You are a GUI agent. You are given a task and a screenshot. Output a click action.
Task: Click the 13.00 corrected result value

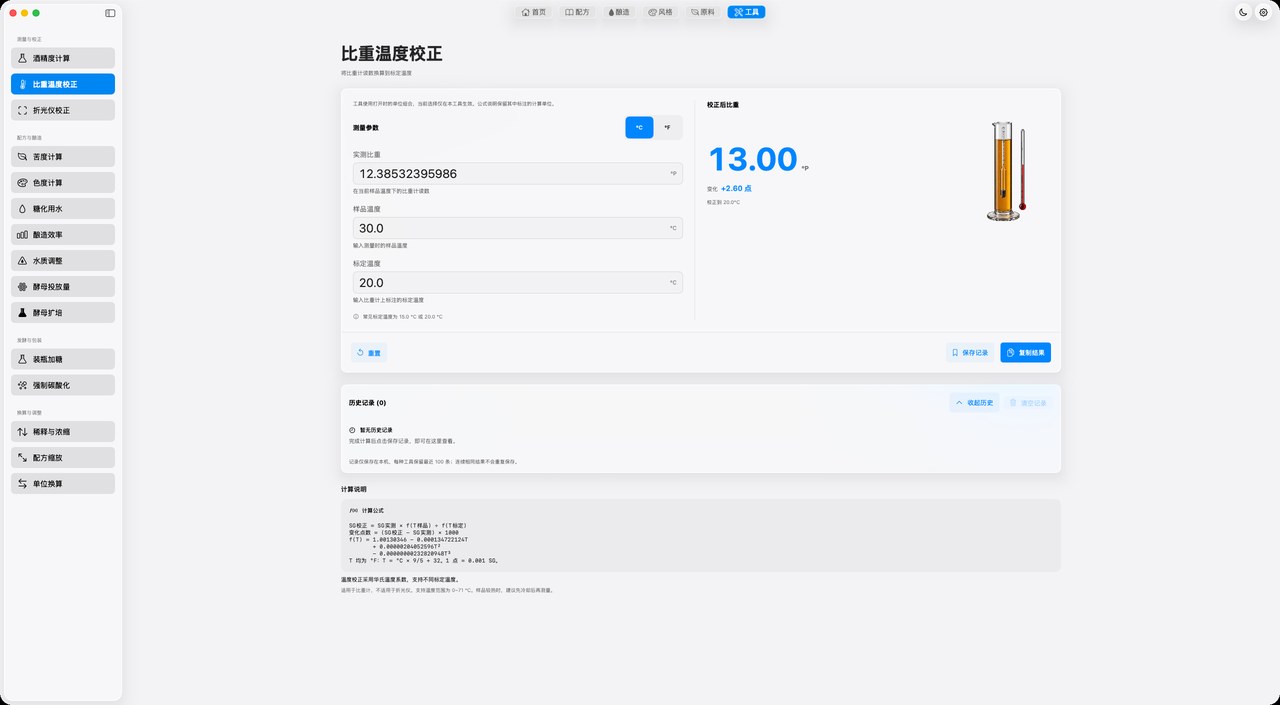[x=753, y=160]
